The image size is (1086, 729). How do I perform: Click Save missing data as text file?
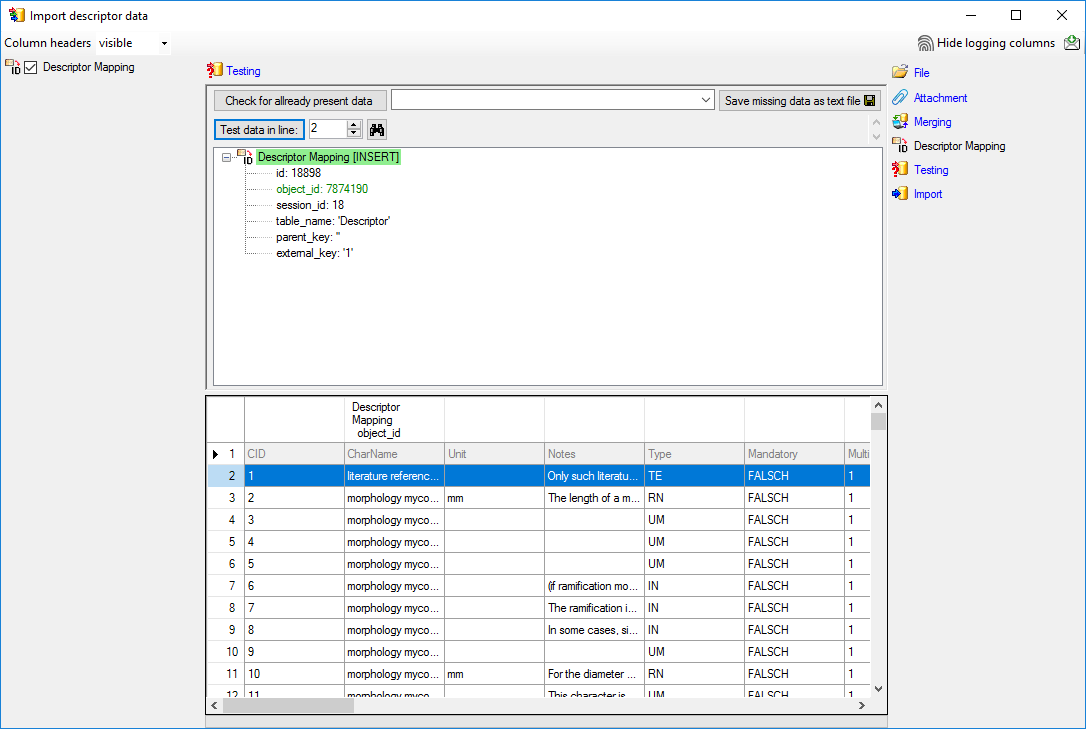pyautogui.click(x=799, y=101)
